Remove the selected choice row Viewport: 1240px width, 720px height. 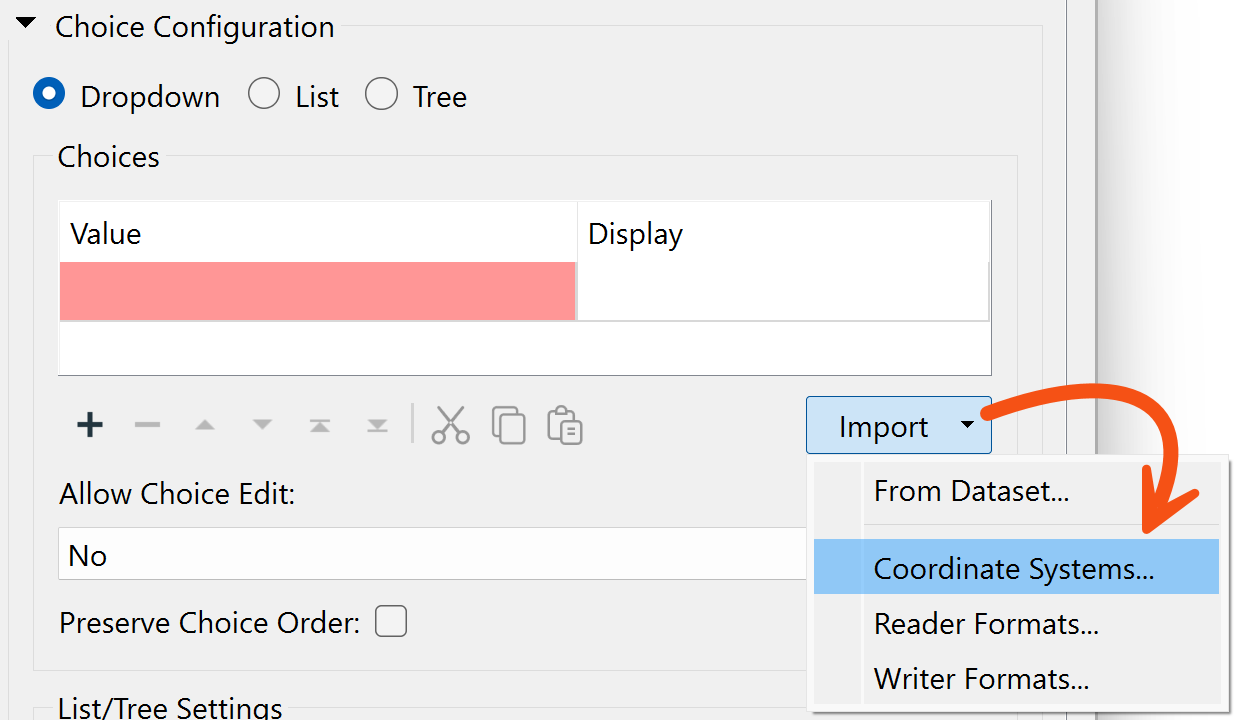coord(147,424)
